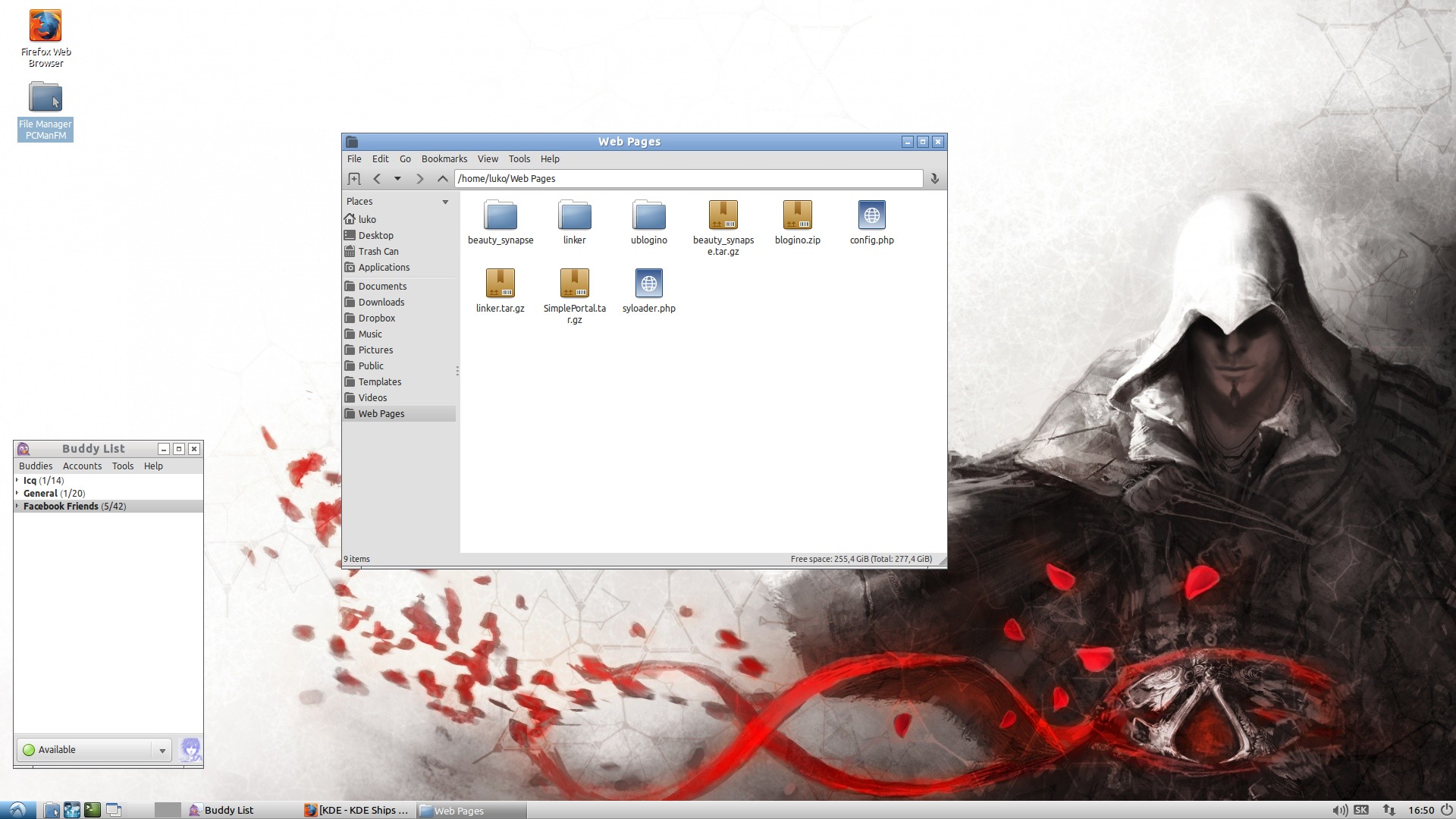Click the buddy icon avatar in Buddy List
The image size is (1456, 819).
[190, 749]
